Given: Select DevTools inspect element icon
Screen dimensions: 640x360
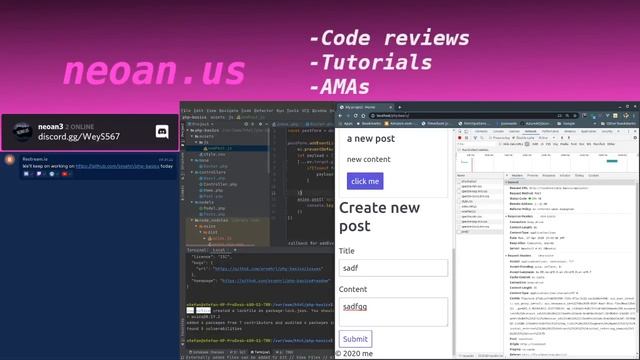Looking at the screenshot, I should click(460, 131).
